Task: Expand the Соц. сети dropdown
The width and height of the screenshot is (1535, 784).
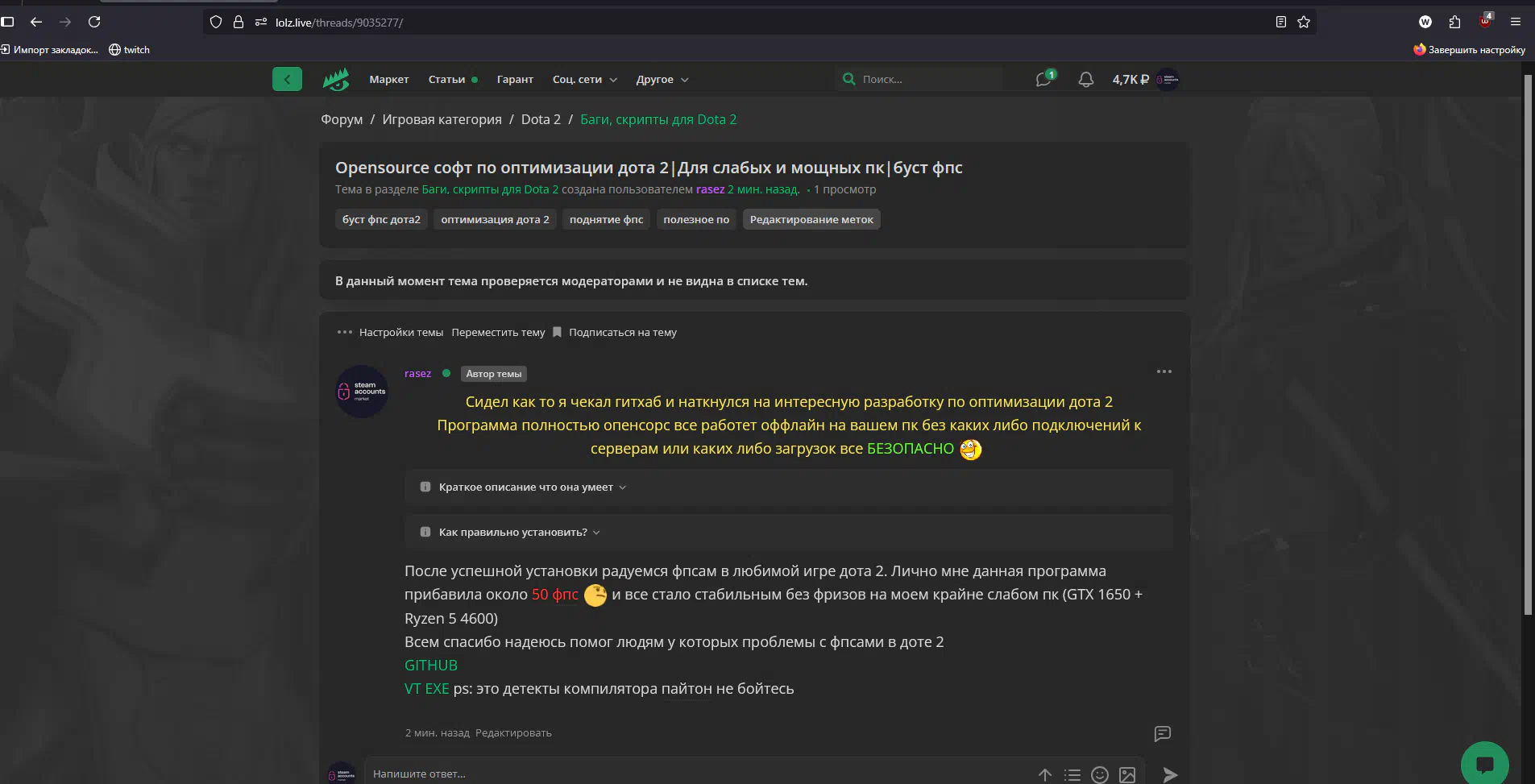Action: click(x=585, y=79)
